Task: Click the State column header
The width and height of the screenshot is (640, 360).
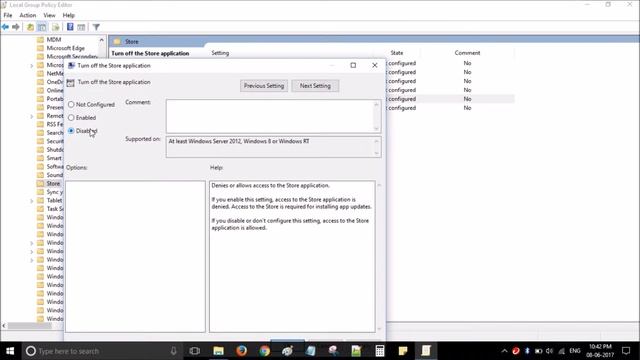Action: click(x=397, y=53)
